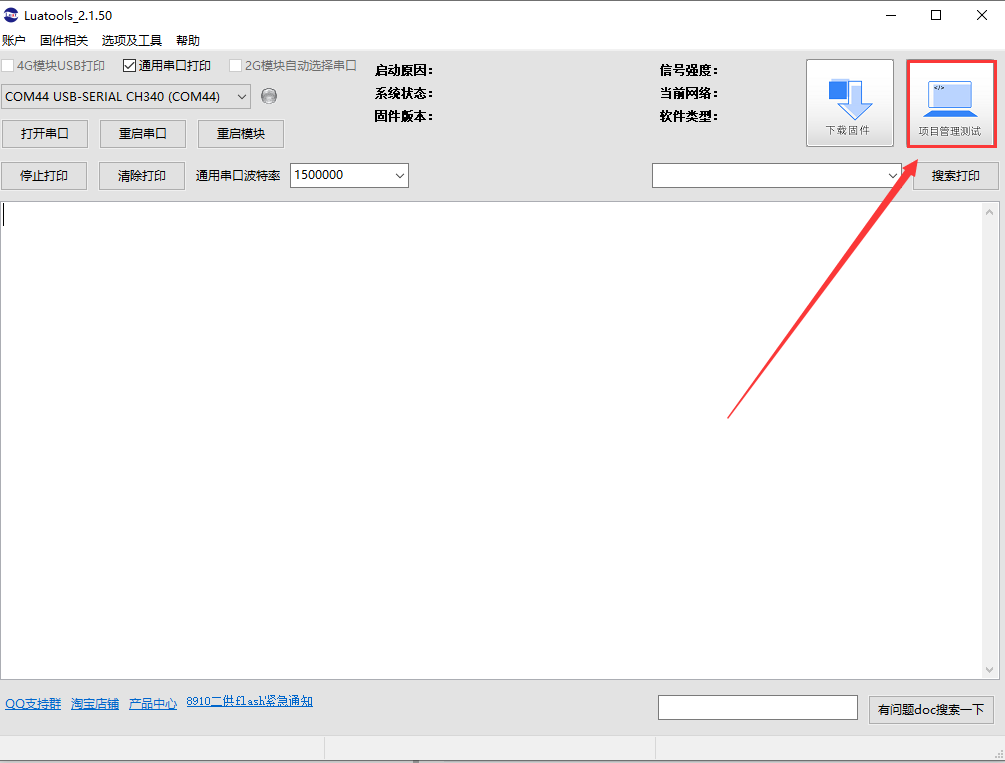This screenshot has width=1005, height=763.
Task: Maximize the Luatools window
Action: pyautogui.click(x=936, y=15)
